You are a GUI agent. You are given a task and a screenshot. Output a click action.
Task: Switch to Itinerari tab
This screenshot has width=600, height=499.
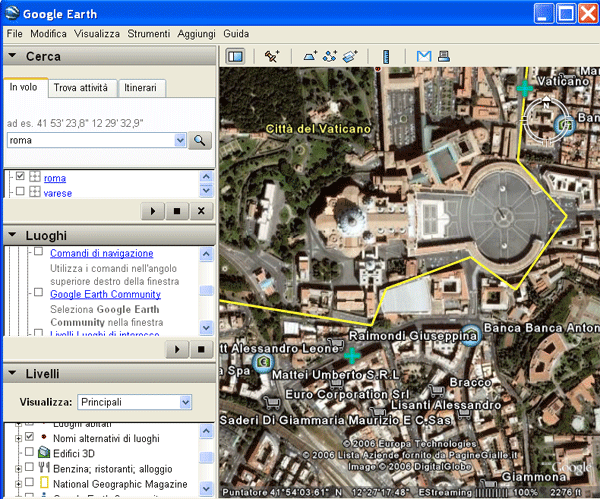point(140,88)
